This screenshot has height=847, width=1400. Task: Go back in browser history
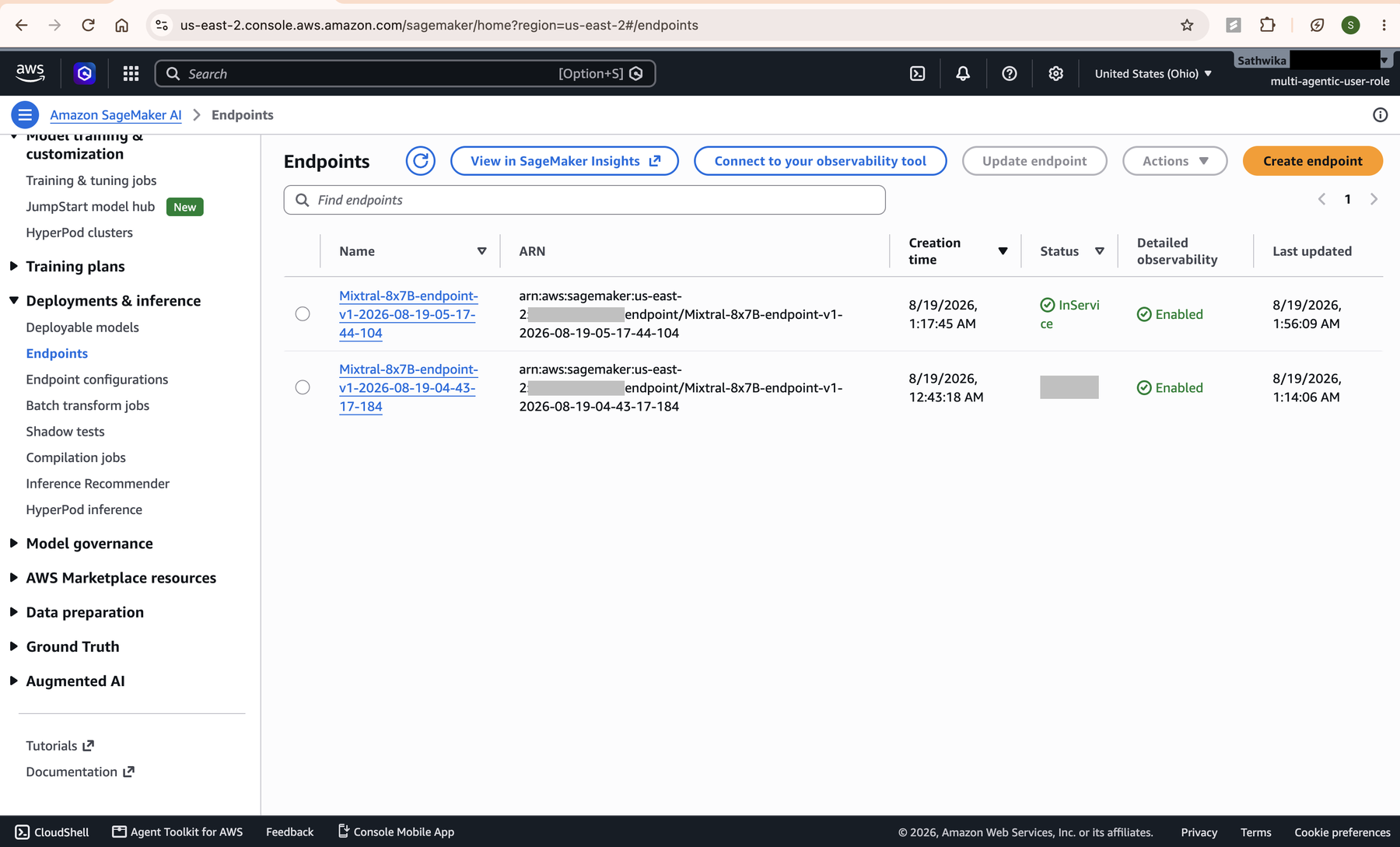[x=22, y=25]
